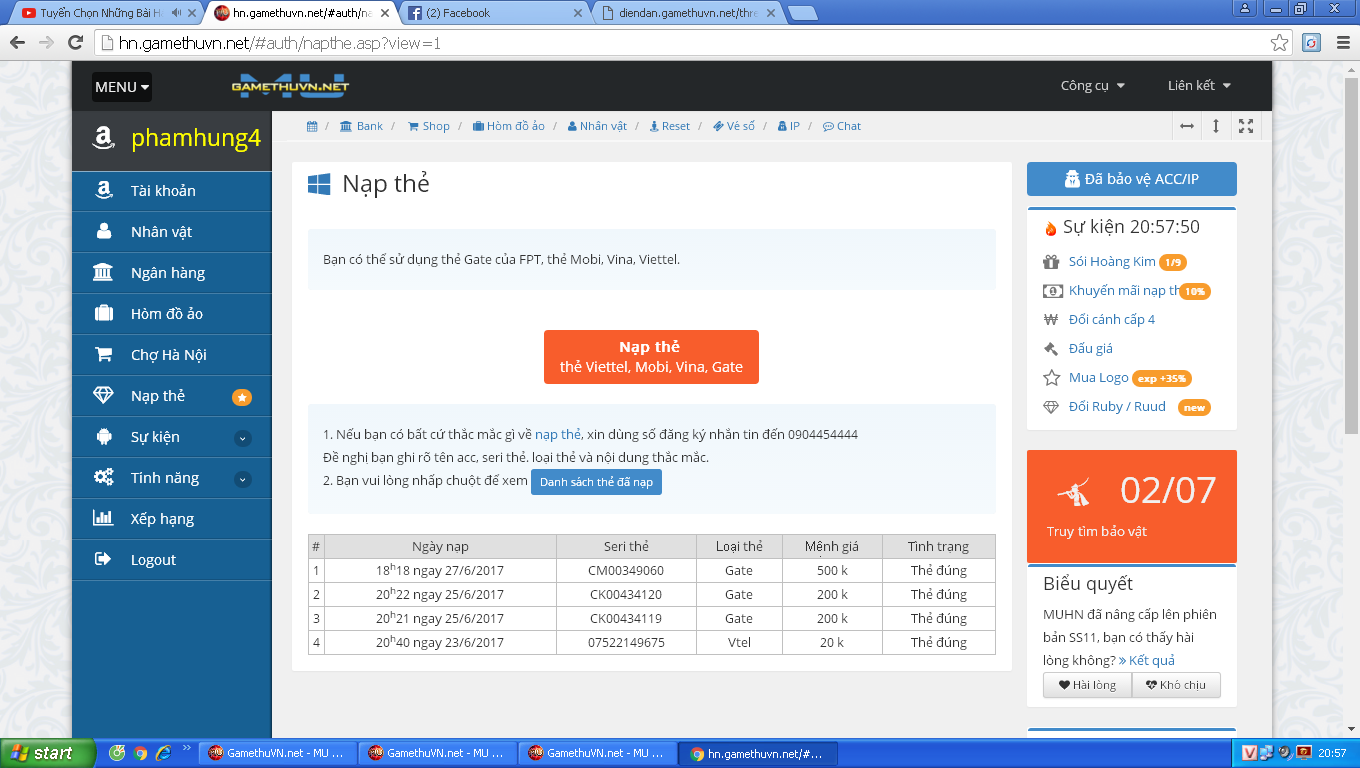Click the fullscreen expand icon
Image resolution: width=1360 pixels, height=768 pixels.
pyautogui.click(x=1246, y=126)
